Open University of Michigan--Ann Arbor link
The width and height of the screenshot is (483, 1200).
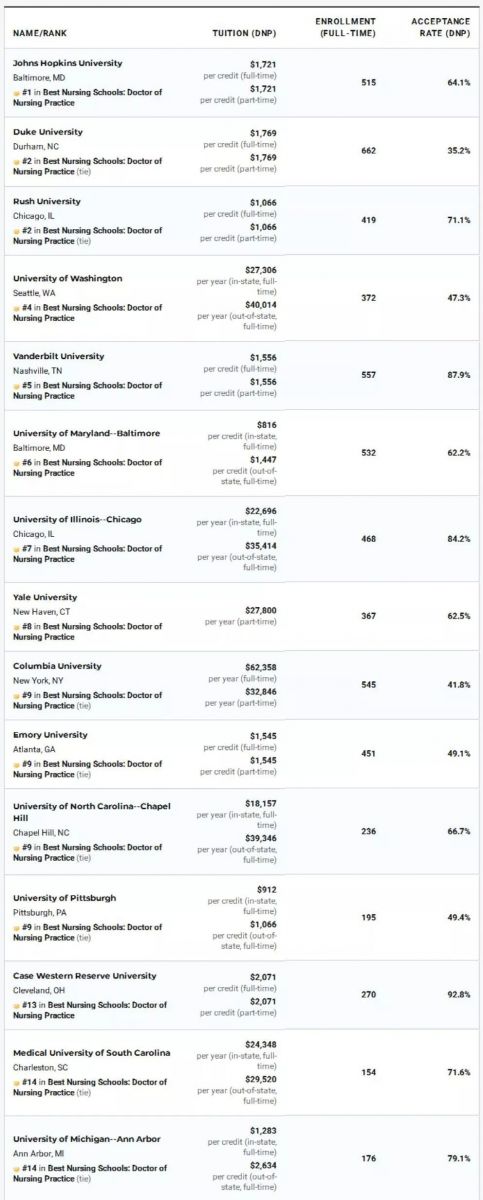[x=86, y=1139]
